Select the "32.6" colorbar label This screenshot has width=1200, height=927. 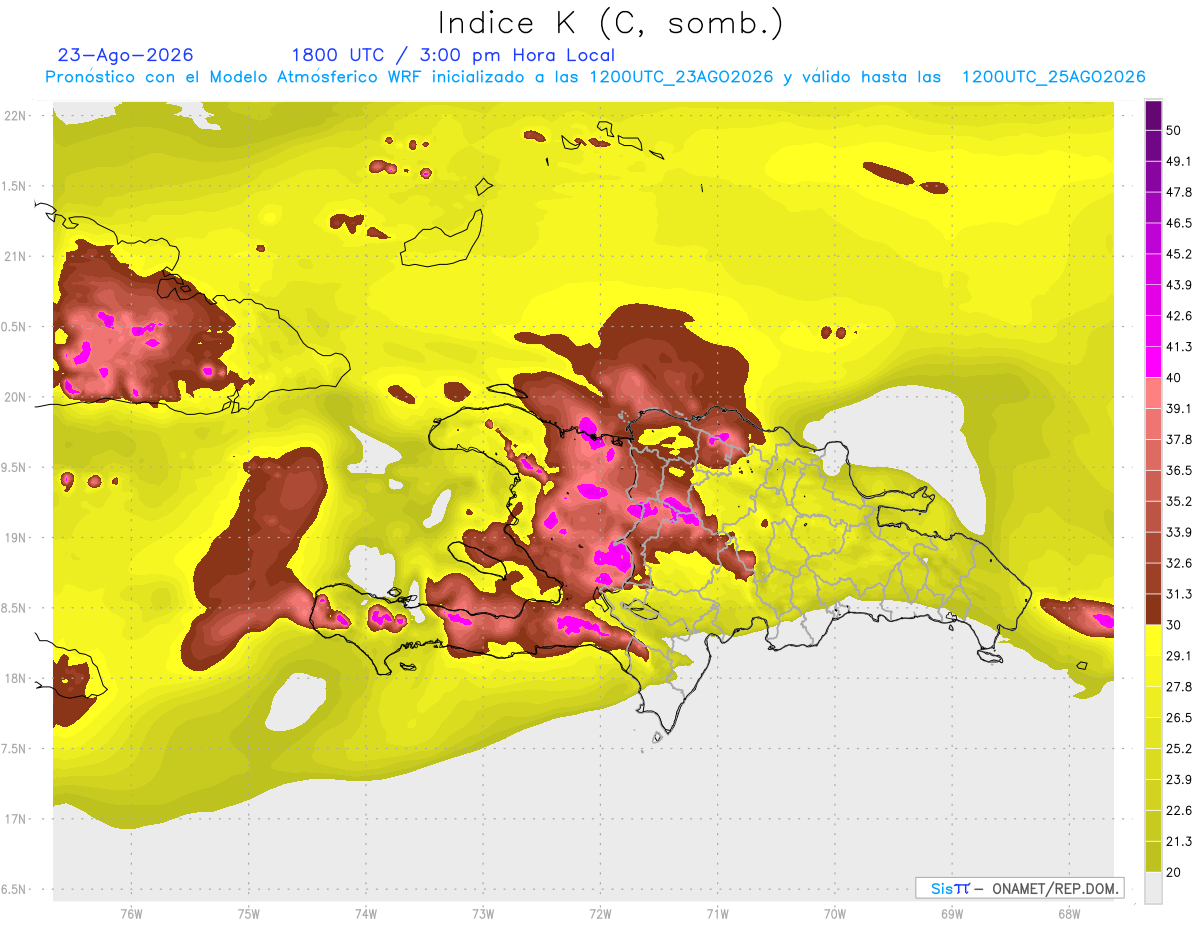[1179, 563]
